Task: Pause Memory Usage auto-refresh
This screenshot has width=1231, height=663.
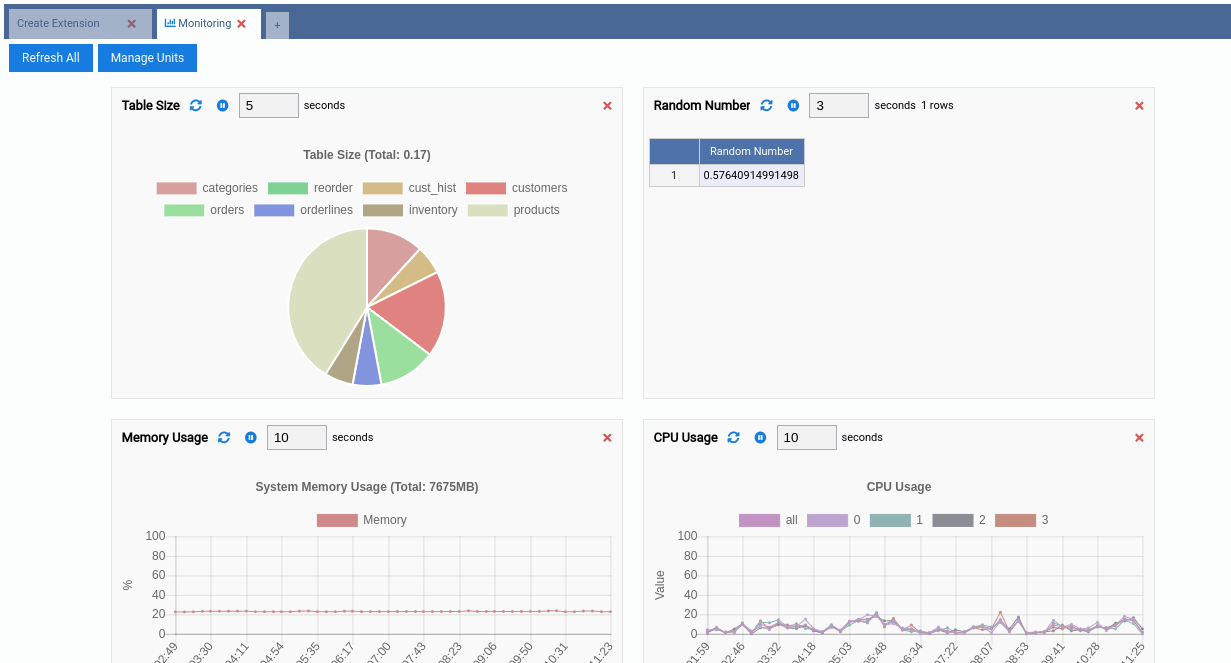Action: tap(250, 437)
